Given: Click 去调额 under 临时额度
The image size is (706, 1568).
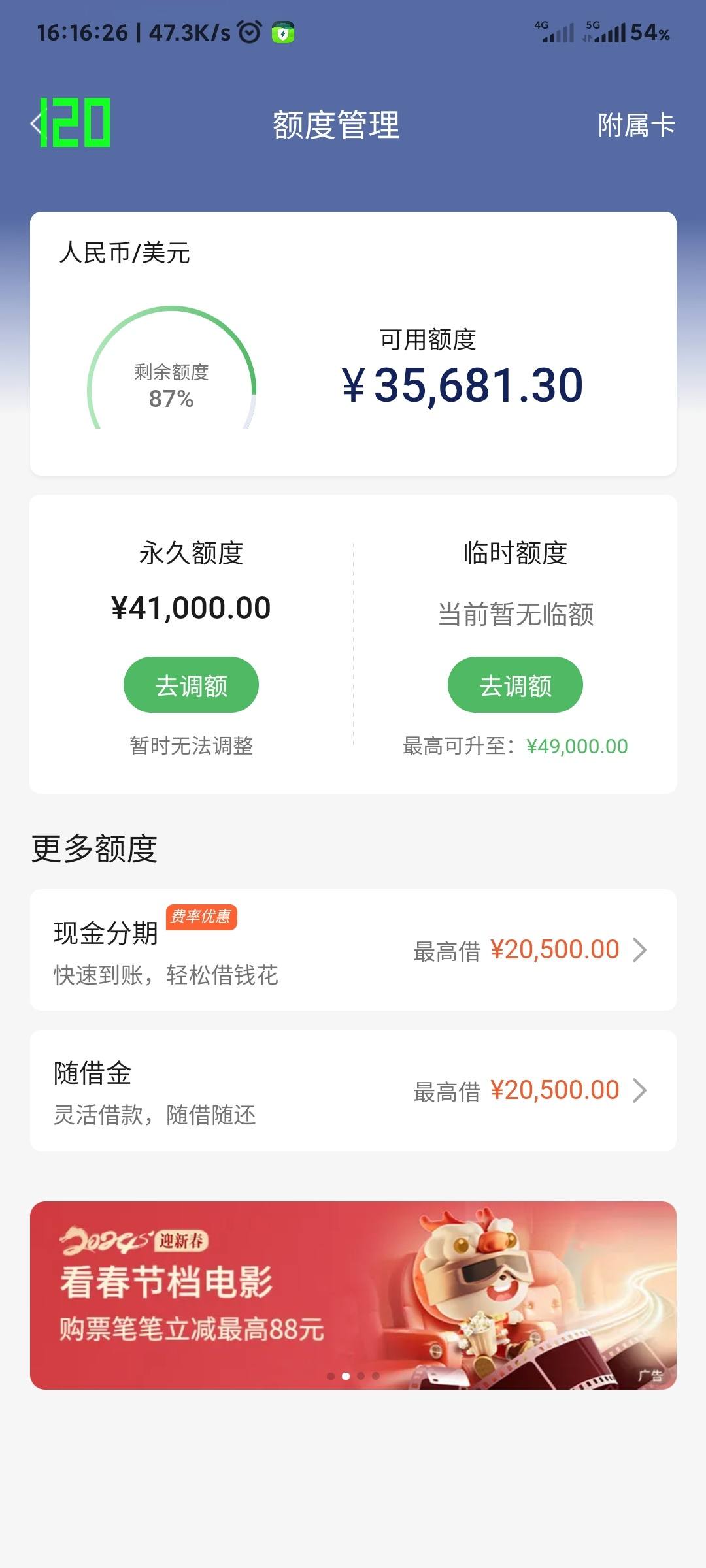Looking at the screenshot, I should (515, 685).
